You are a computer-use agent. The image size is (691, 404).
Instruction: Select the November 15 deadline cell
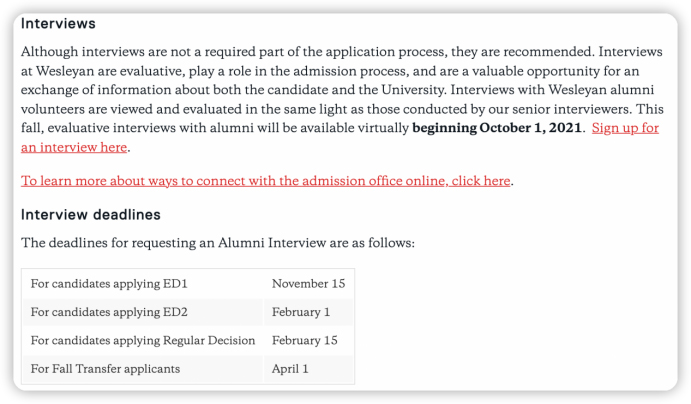tap(308, 284)
